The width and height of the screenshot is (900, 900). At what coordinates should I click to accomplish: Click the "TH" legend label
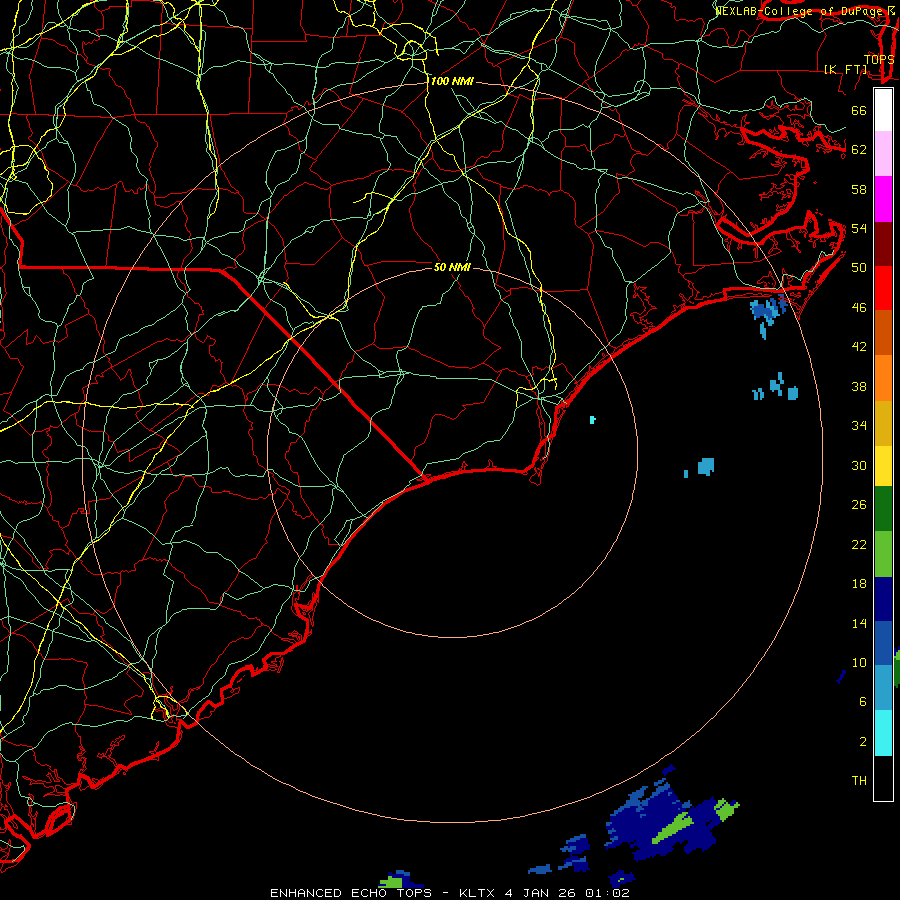[859, 781]
